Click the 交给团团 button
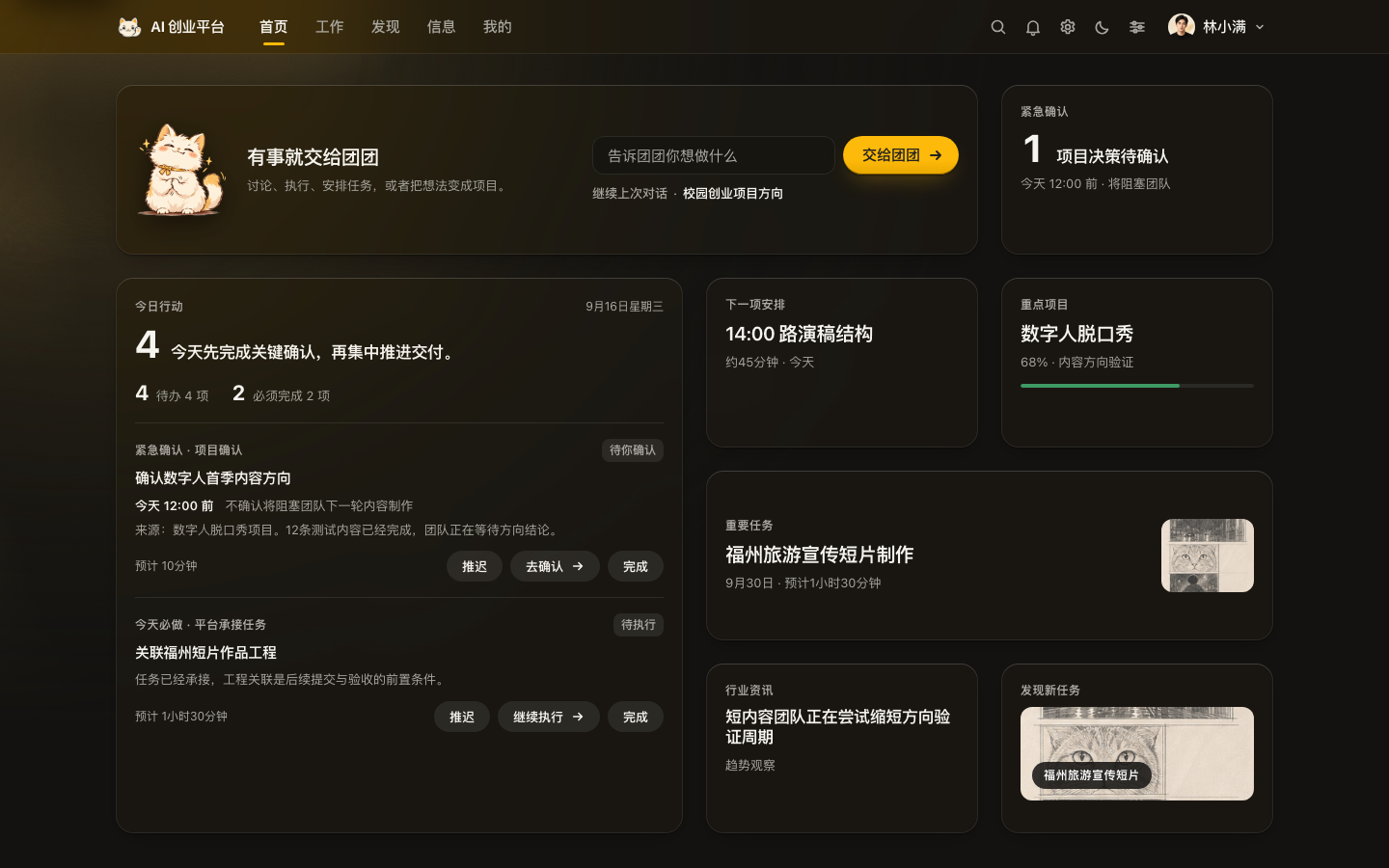The width and height of the screenshot is (1389, 868). tap(901, 155)
